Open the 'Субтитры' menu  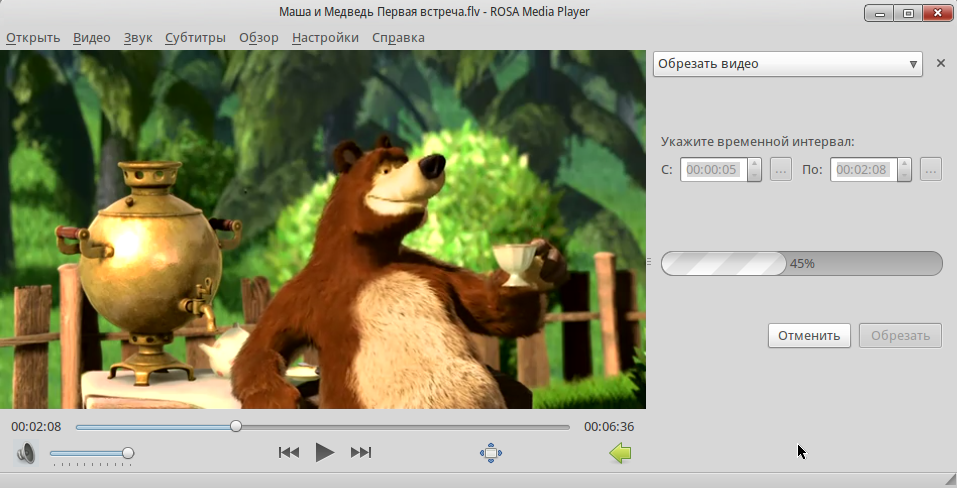click(x=196, y=38)
